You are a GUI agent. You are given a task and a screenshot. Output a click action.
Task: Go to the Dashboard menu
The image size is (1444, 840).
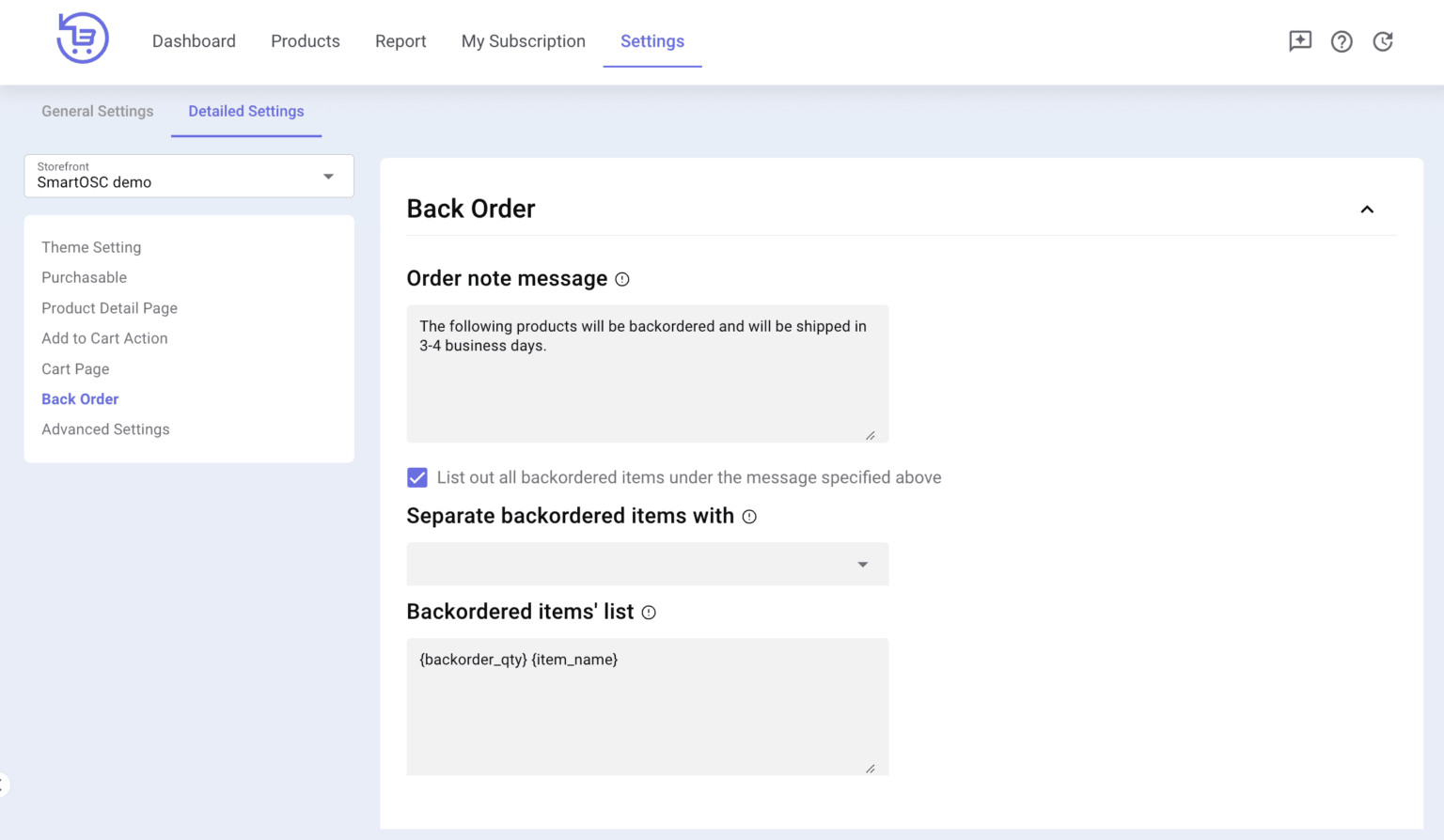click(x=194, y=41)
